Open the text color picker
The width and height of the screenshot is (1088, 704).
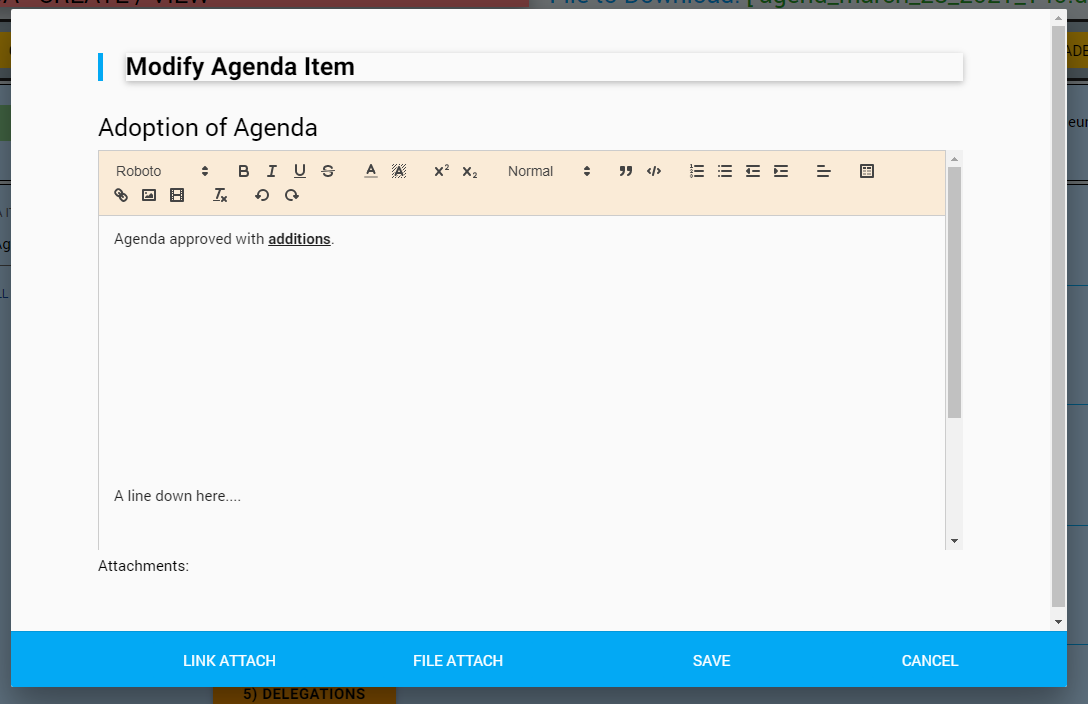pyautogui.click(x=371, y=171)
